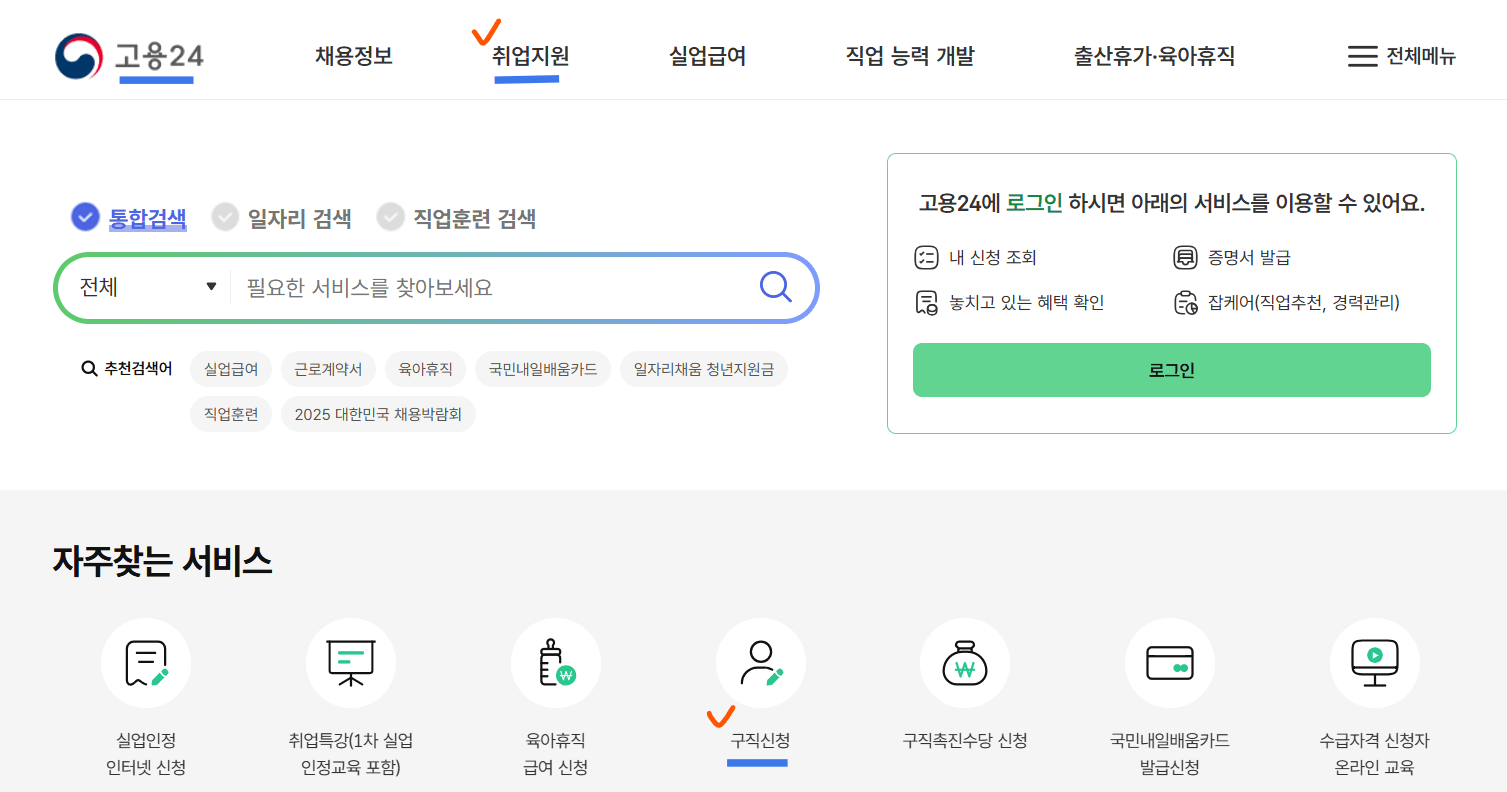The width and height of the screenshot is (1507, 792).
Task: Open 취업특강(1차 실업 인정교육 포함) service icon
Action: pyautogui.click(x=350, y=662)
